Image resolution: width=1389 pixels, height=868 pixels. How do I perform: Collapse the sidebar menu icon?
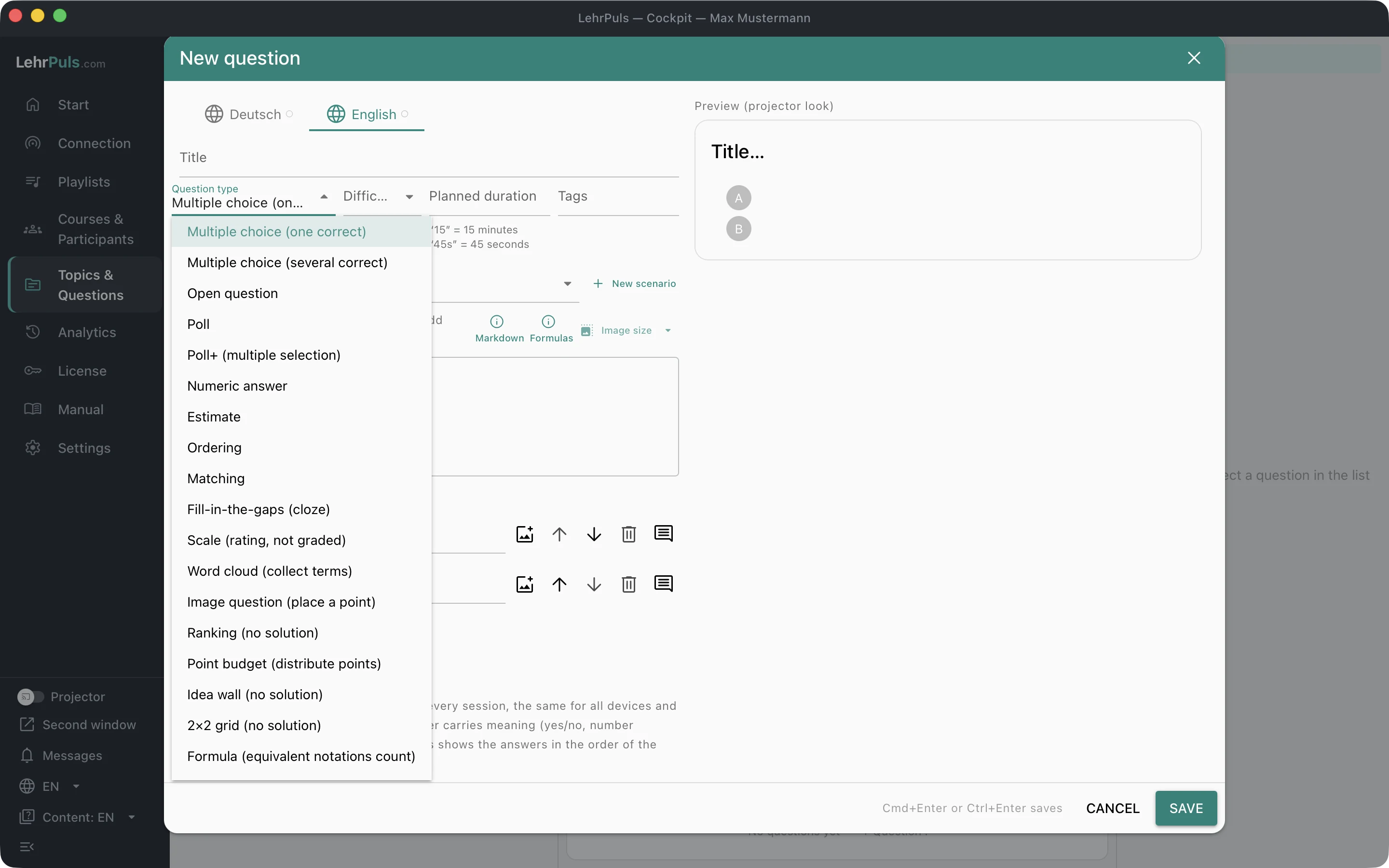tap(27, 846)
